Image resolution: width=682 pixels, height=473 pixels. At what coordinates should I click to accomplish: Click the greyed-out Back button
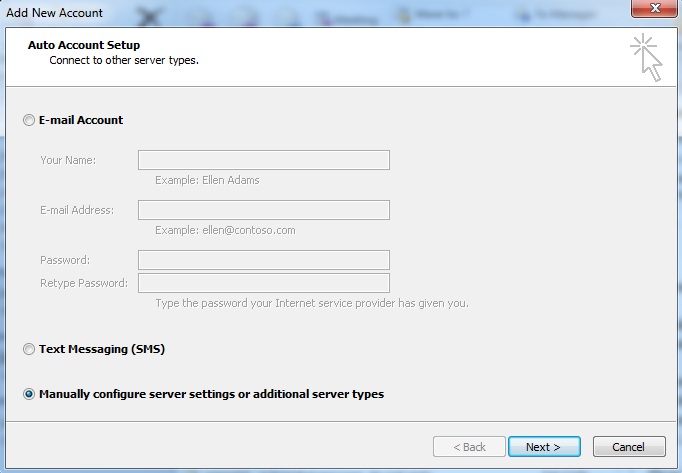tap(466, 447)
